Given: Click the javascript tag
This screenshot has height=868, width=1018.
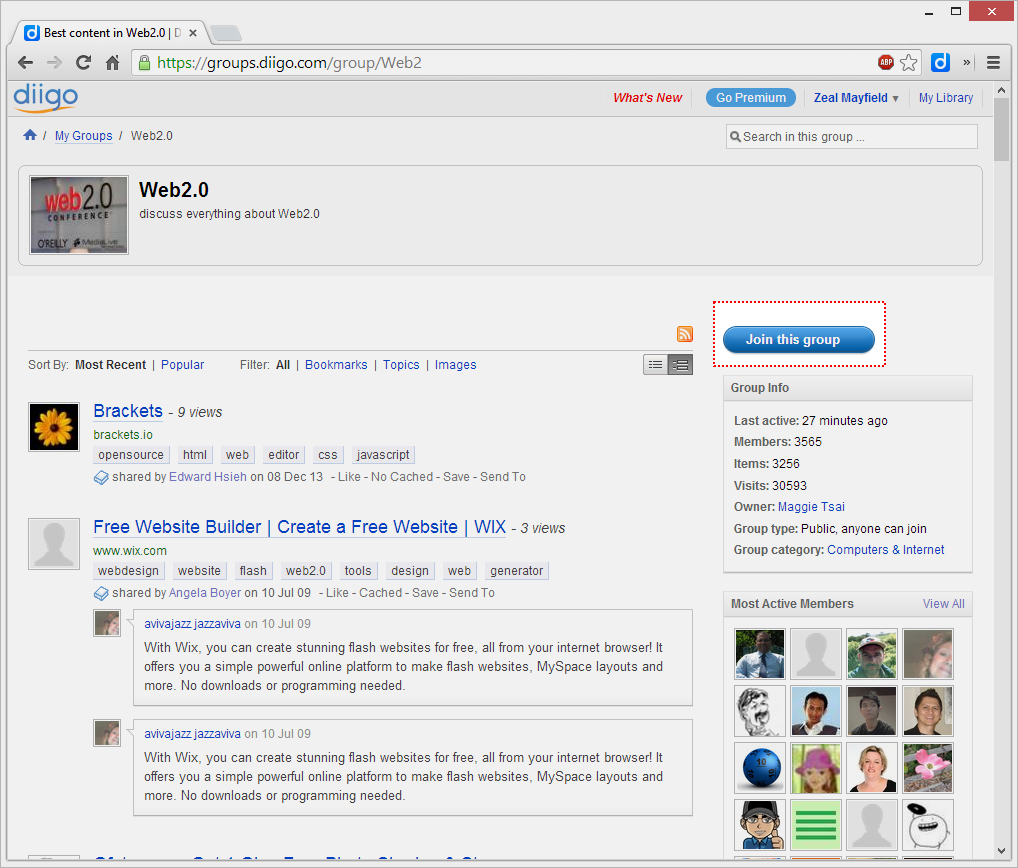Looking at the screenshot, I should click(x=383, y=455).
